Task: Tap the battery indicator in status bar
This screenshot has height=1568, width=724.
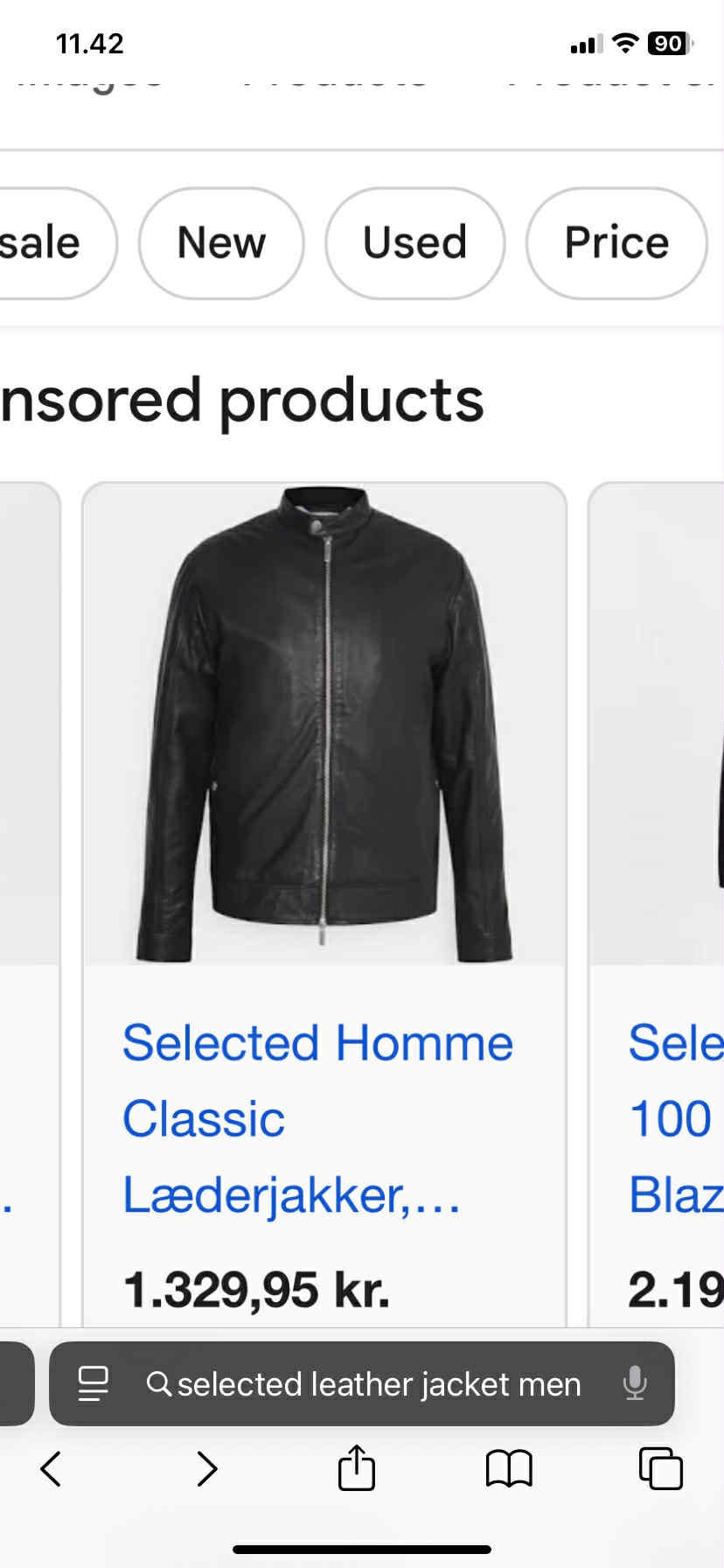Action: click(669, 44)
